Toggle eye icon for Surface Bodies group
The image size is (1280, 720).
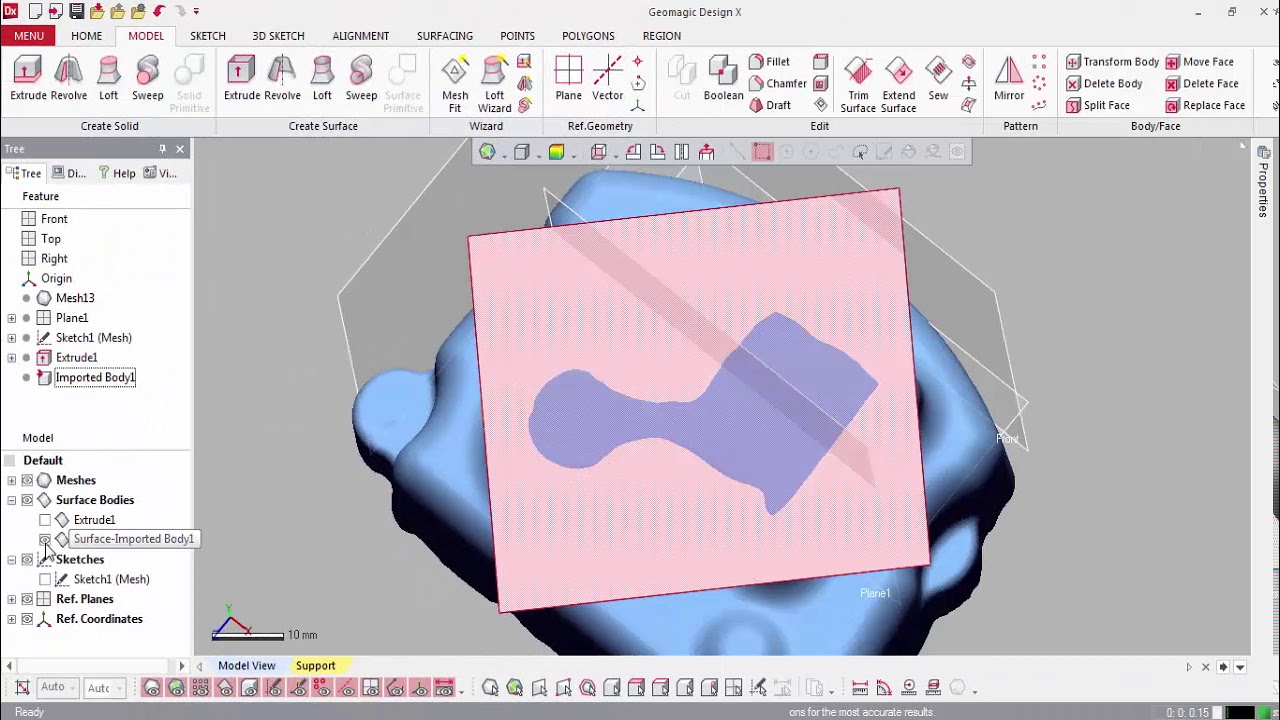click(x=27, y=500)
